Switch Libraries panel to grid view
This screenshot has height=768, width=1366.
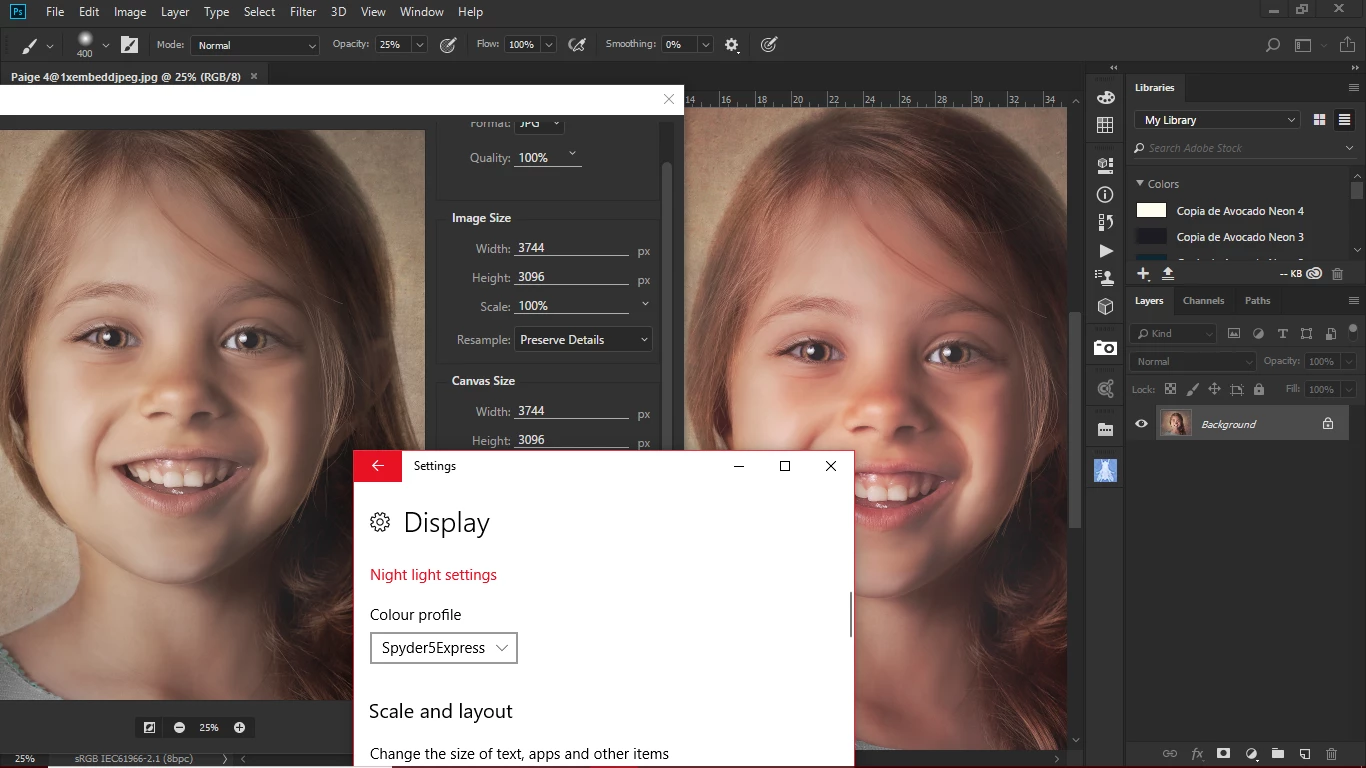click(x=1319, y=120)
